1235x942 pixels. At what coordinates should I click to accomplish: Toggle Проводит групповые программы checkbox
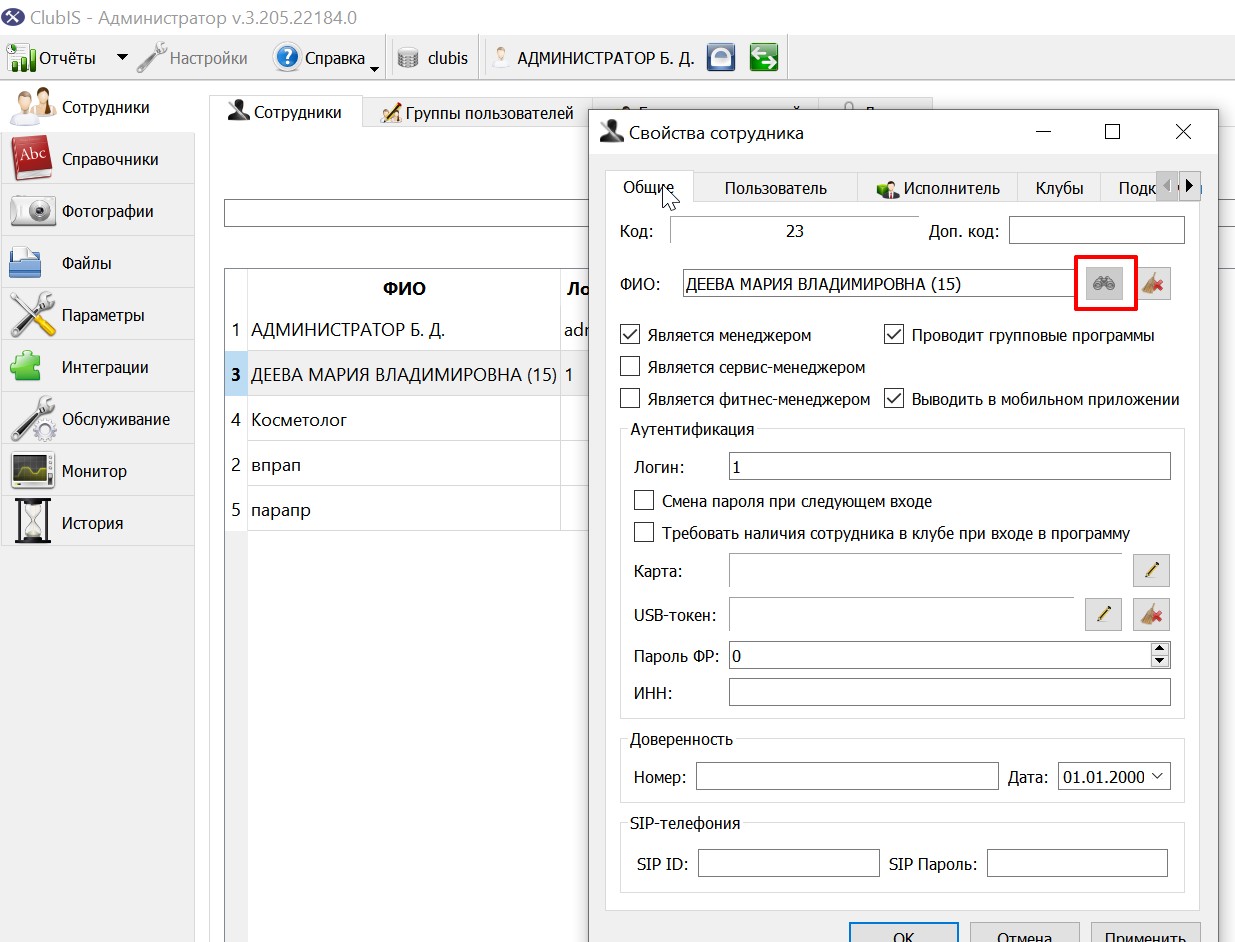894,335
